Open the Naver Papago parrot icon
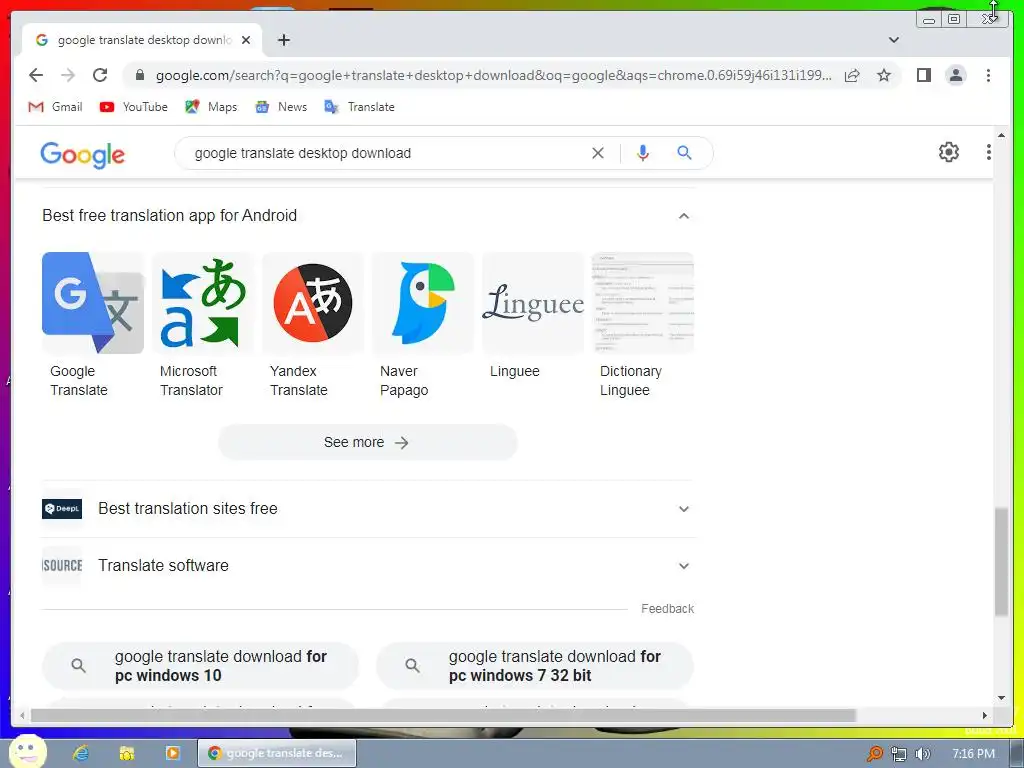The height and width of the screenshot is (768, 1024). pos(423,303)
